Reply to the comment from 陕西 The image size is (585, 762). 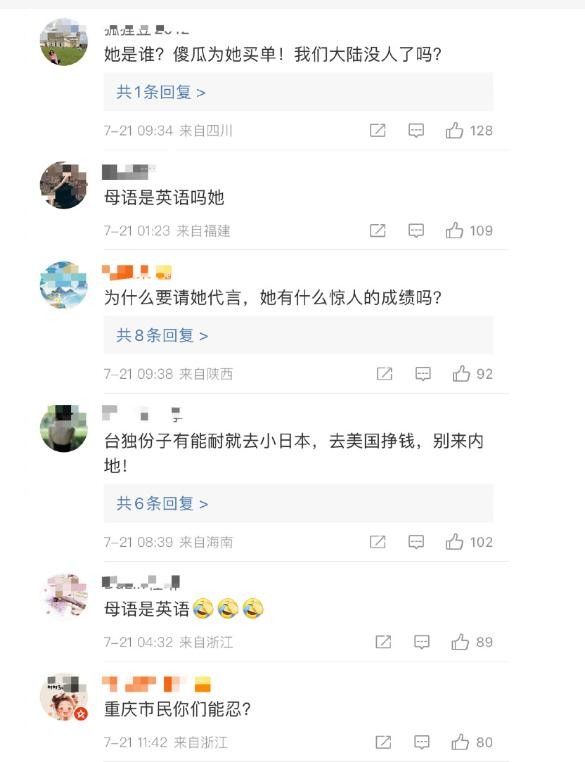(423, 374)
